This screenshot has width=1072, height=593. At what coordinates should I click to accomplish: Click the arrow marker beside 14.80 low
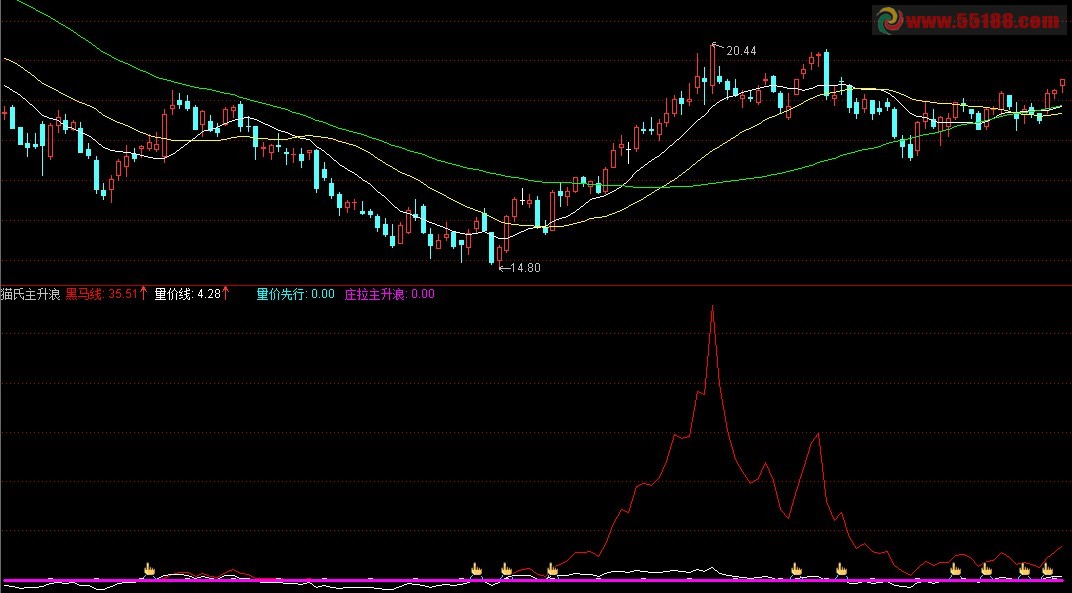coord(503,268)
